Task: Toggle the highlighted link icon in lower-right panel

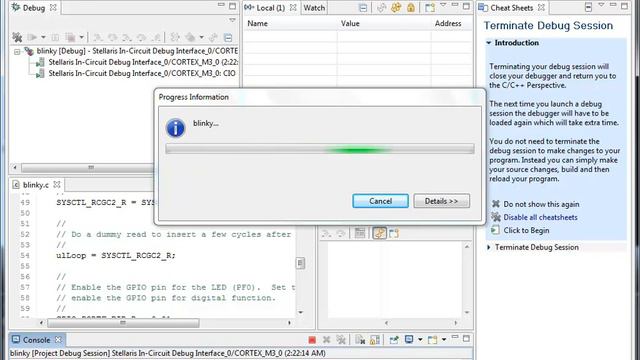Action: click(x=379, y=233)
